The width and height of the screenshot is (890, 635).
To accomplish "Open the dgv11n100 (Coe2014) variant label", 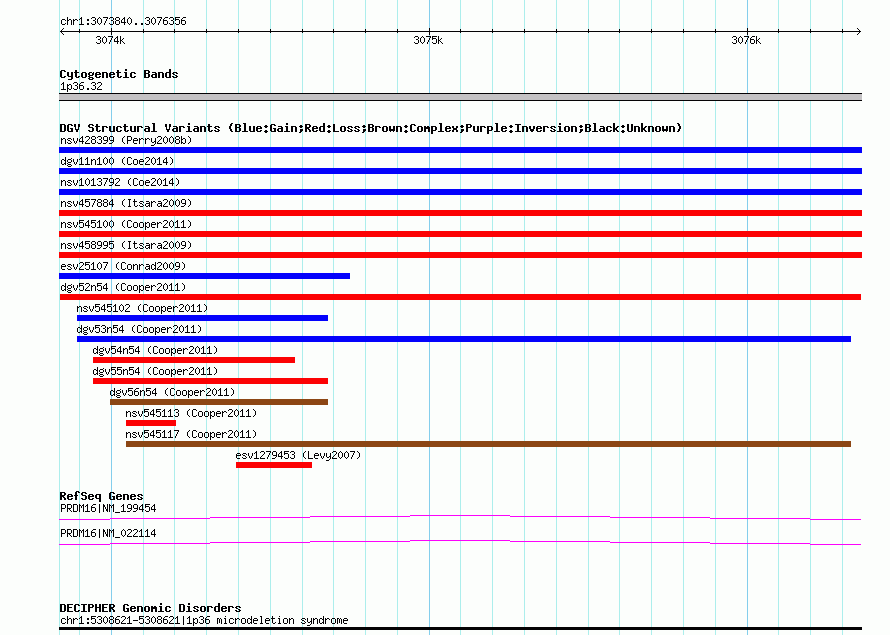I will (117, 161).
